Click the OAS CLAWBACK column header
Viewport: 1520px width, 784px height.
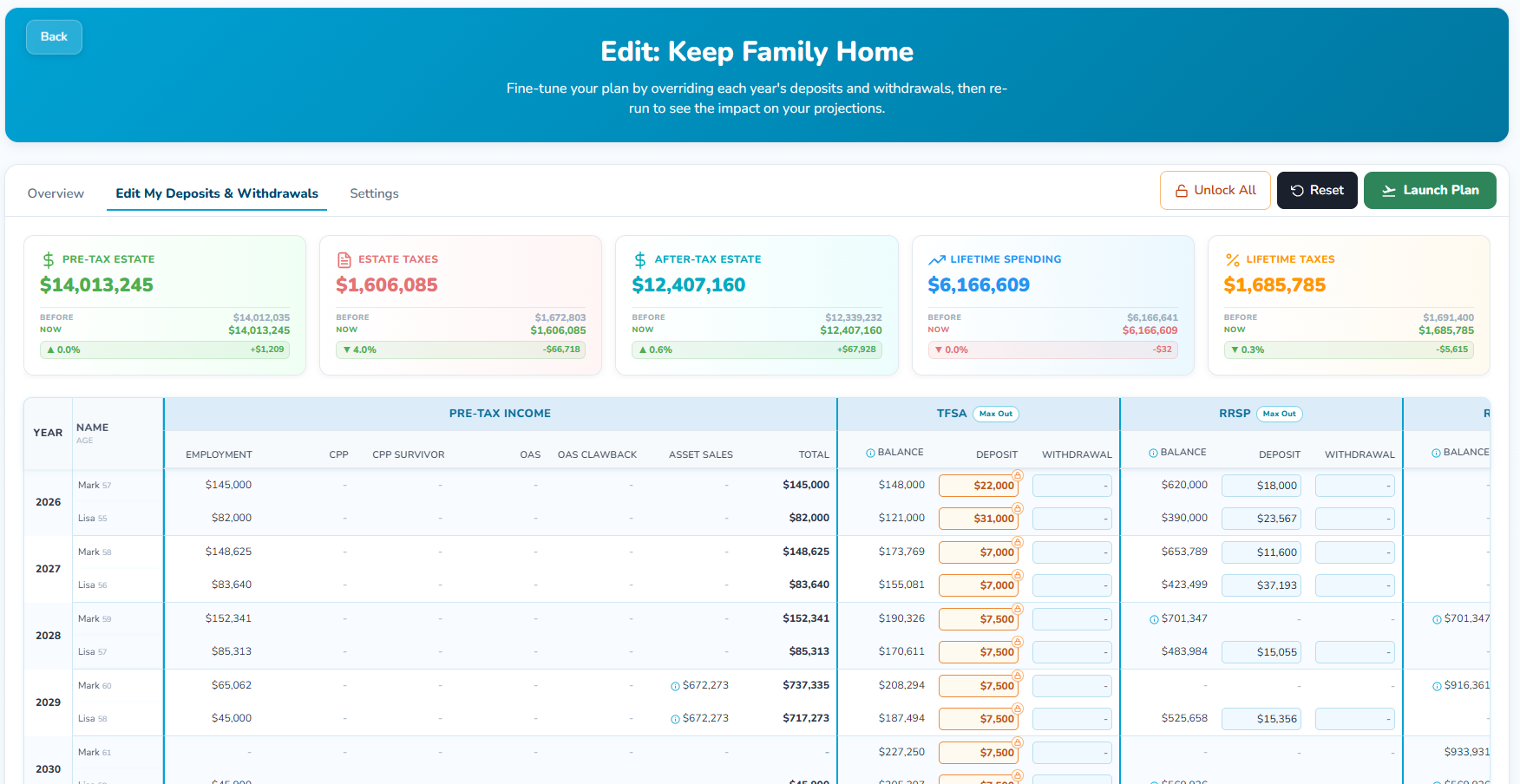[597, 454]
